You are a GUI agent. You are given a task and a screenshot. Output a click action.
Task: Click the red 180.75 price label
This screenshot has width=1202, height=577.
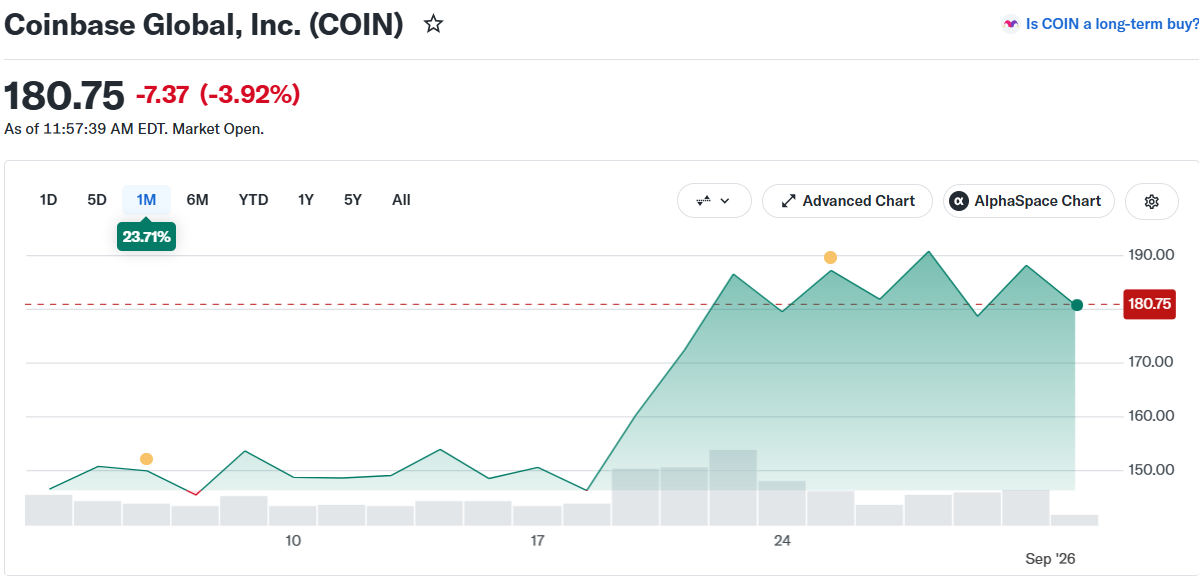[1149, 304]
